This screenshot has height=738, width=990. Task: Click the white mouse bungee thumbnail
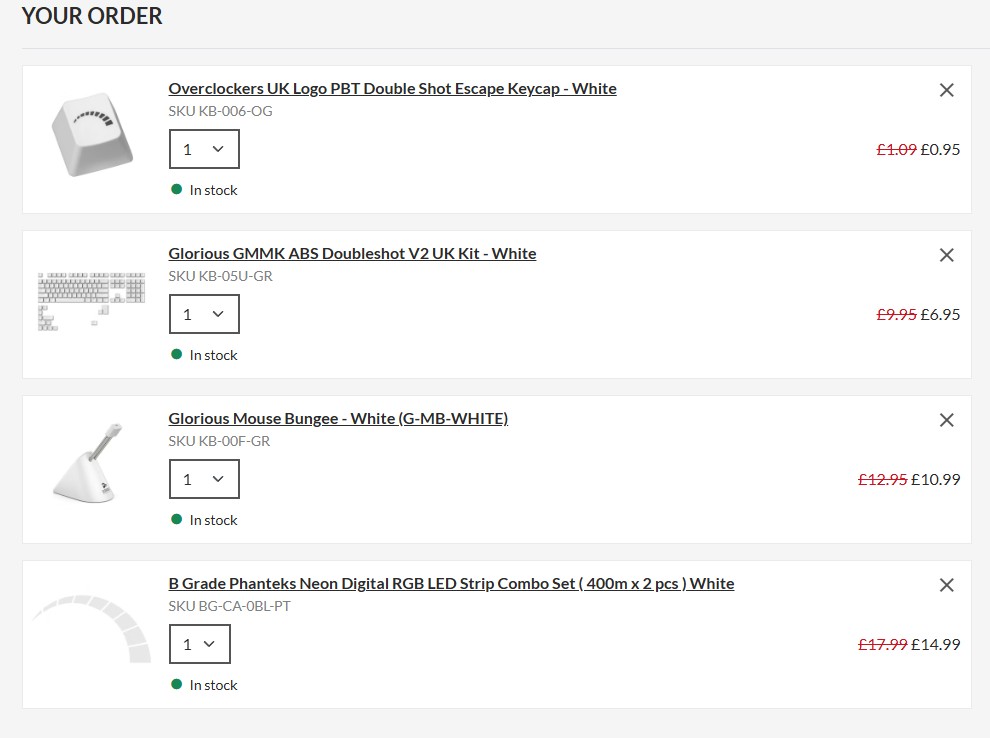tap(88, 463)
